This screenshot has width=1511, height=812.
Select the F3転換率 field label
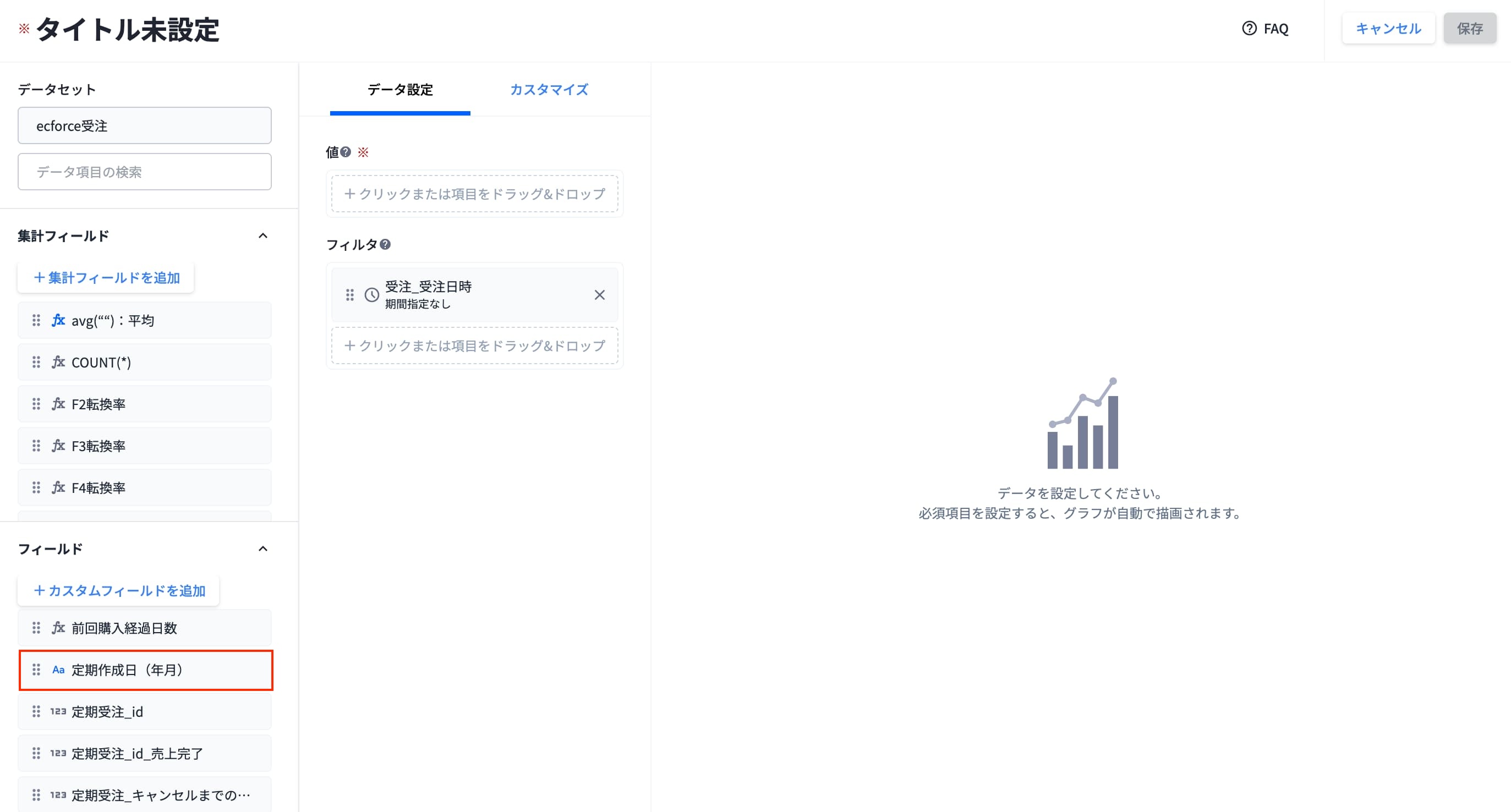tap(98, 446)
